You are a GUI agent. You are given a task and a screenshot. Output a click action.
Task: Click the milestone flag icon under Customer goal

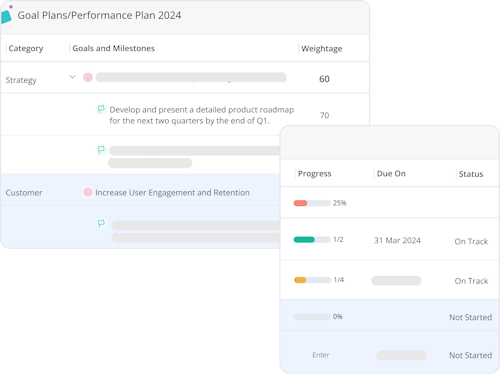click(101, 223)
